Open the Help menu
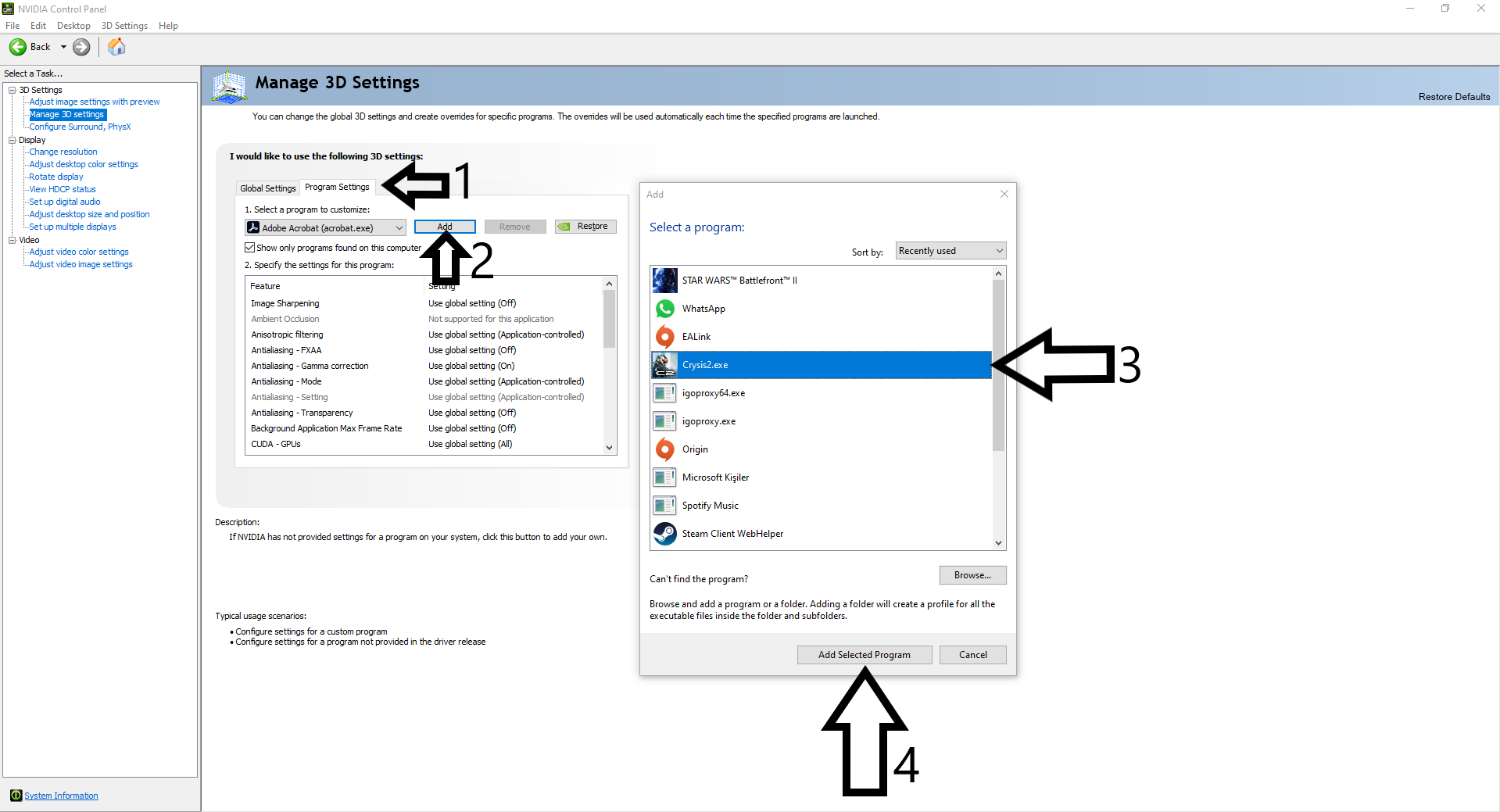The image size is (1500, 812). [168, 26]
